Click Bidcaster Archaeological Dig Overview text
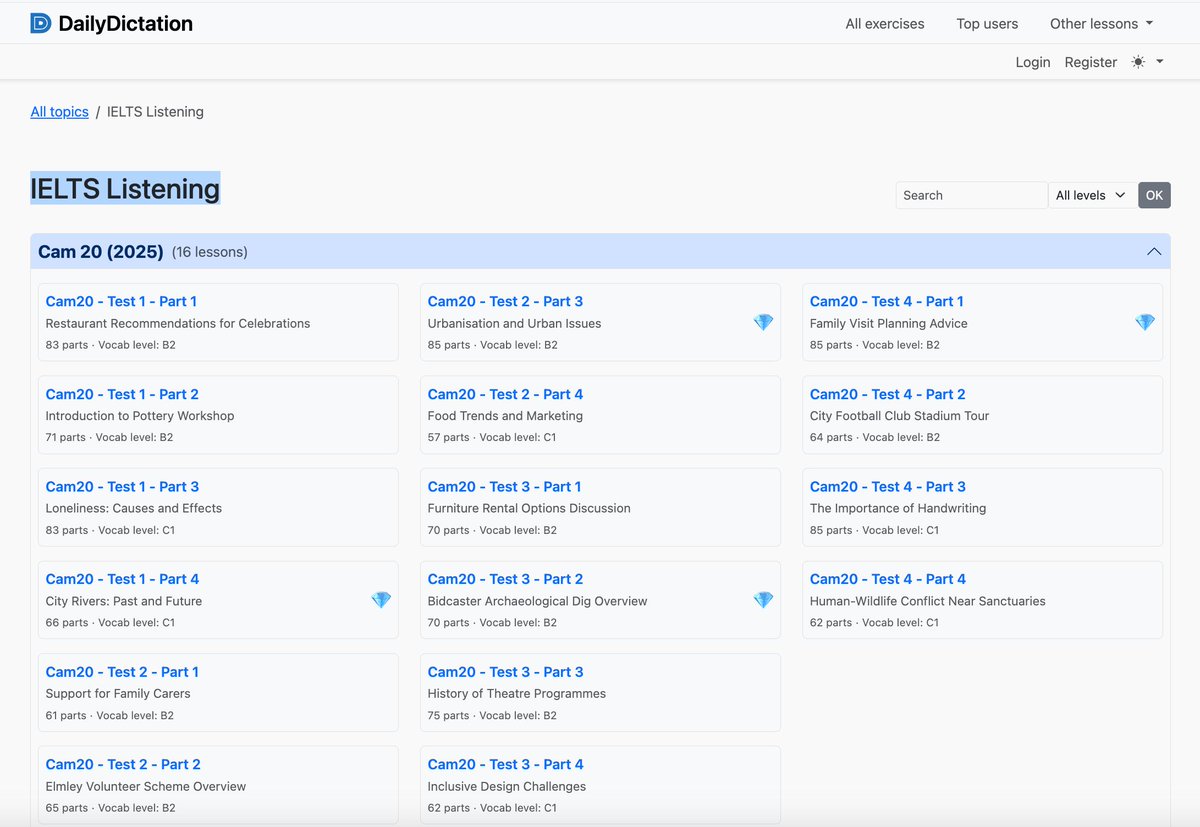The image size is (1200, 827). click(537, 601)
